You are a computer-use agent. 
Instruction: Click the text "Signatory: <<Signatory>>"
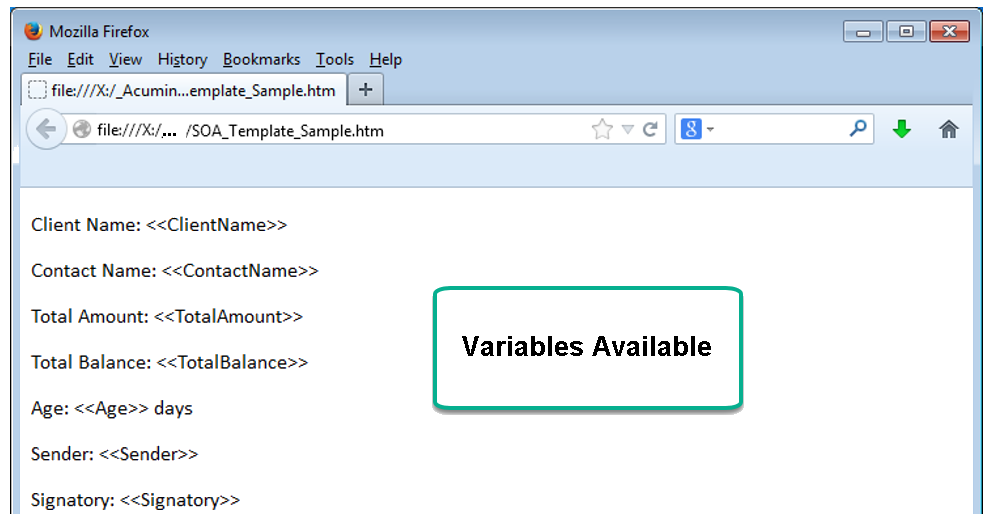[x=135, y=500]
